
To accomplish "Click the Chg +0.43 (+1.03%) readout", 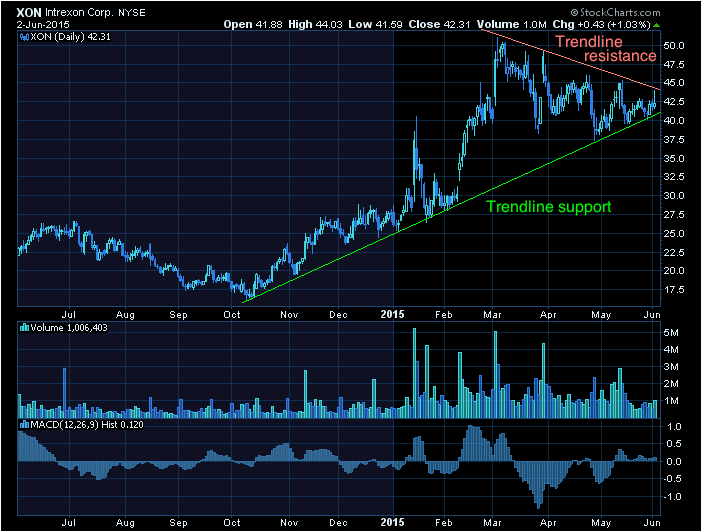I will 601,25.
